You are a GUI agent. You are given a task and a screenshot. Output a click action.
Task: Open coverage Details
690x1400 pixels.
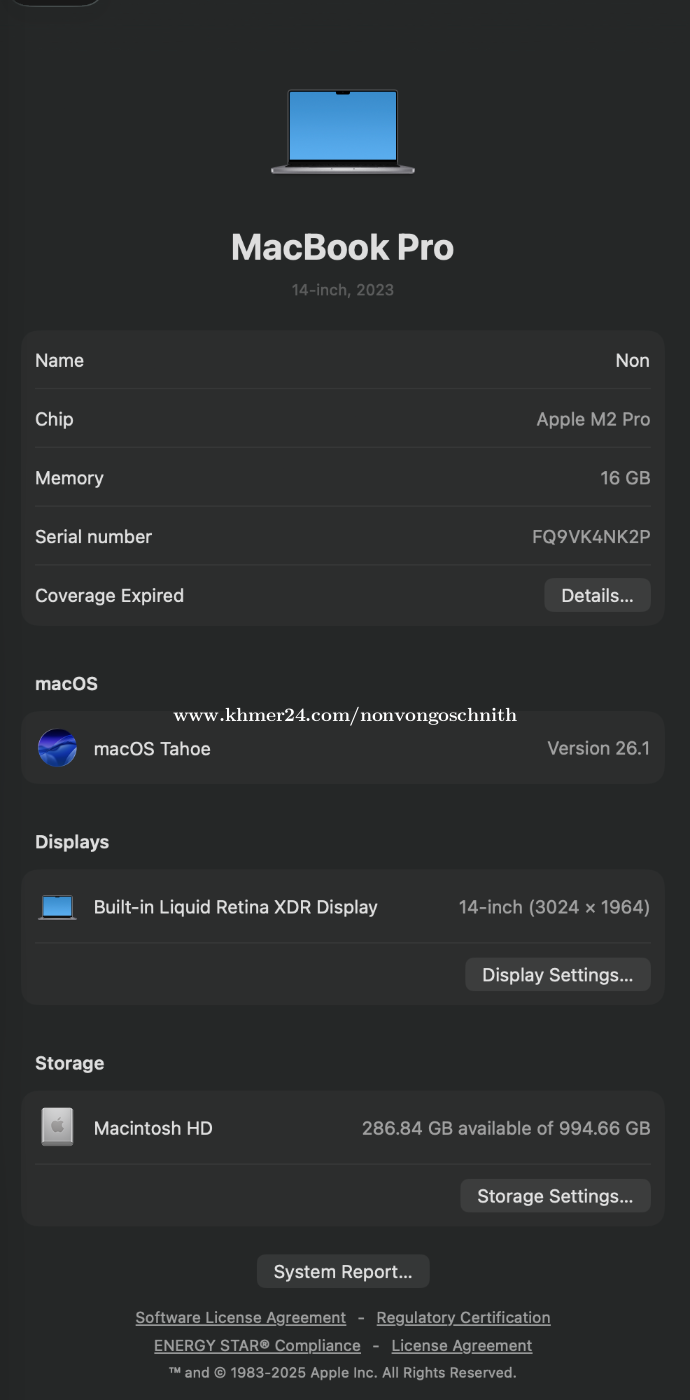(x=597, y=595)
